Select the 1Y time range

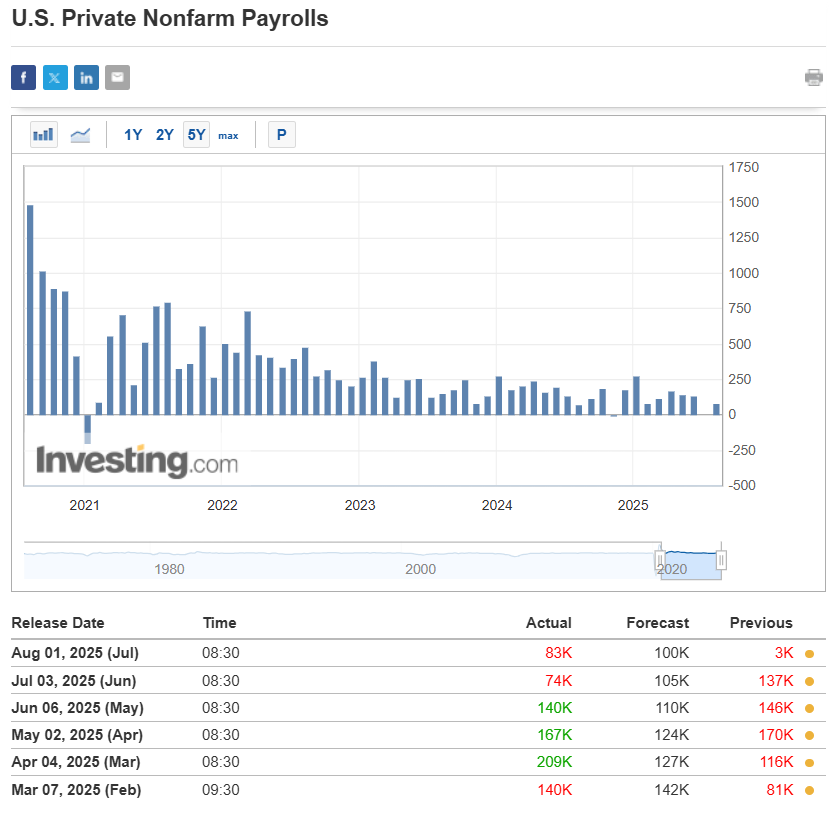point(133,134)
